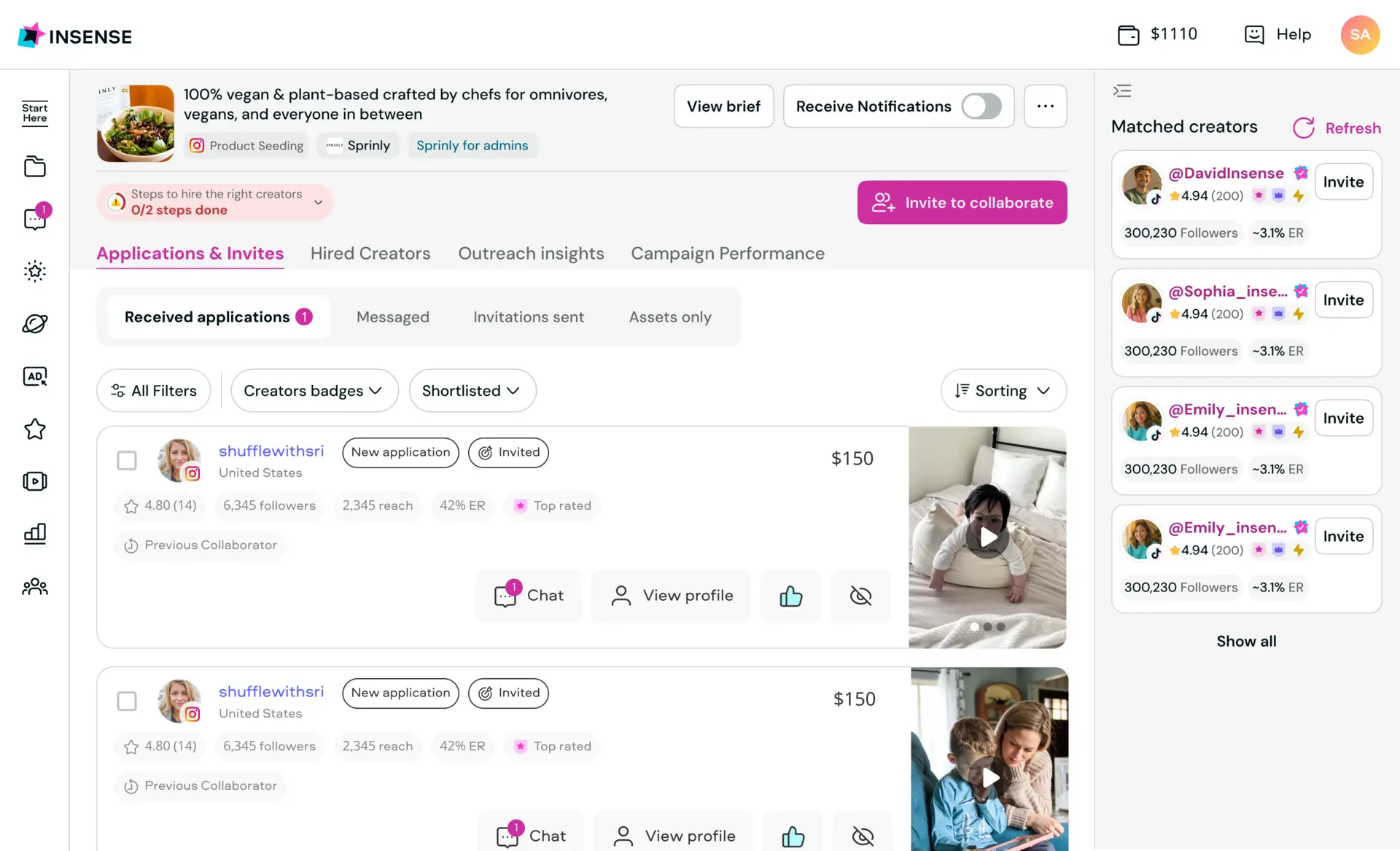
Task: Click Invite to collaborate button
Action: pyautogui.click(x=962, y=202)
